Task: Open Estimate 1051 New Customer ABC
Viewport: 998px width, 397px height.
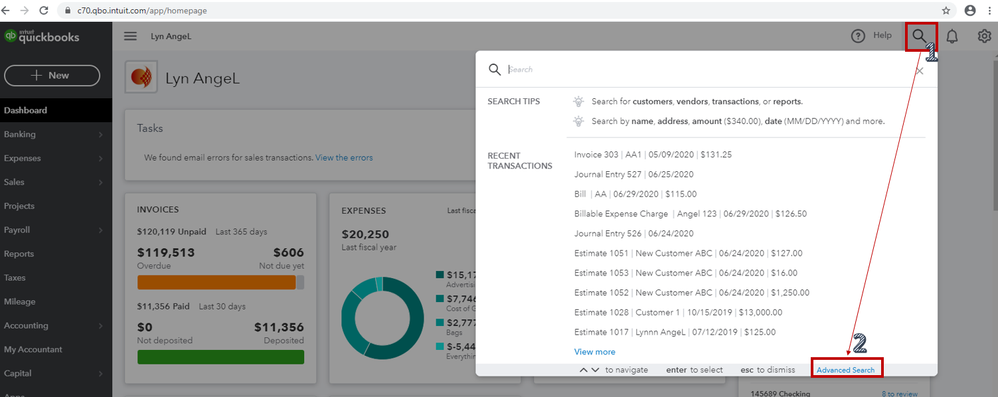Action: (x=688, y=253)
